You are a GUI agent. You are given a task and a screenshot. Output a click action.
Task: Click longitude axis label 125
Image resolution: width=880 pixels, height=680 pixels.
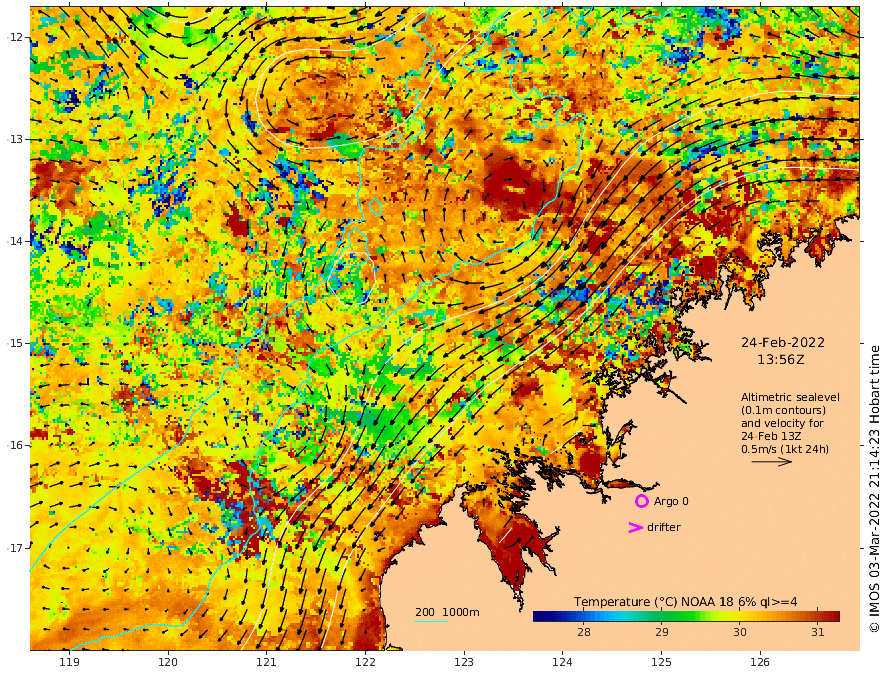[662, 662]
